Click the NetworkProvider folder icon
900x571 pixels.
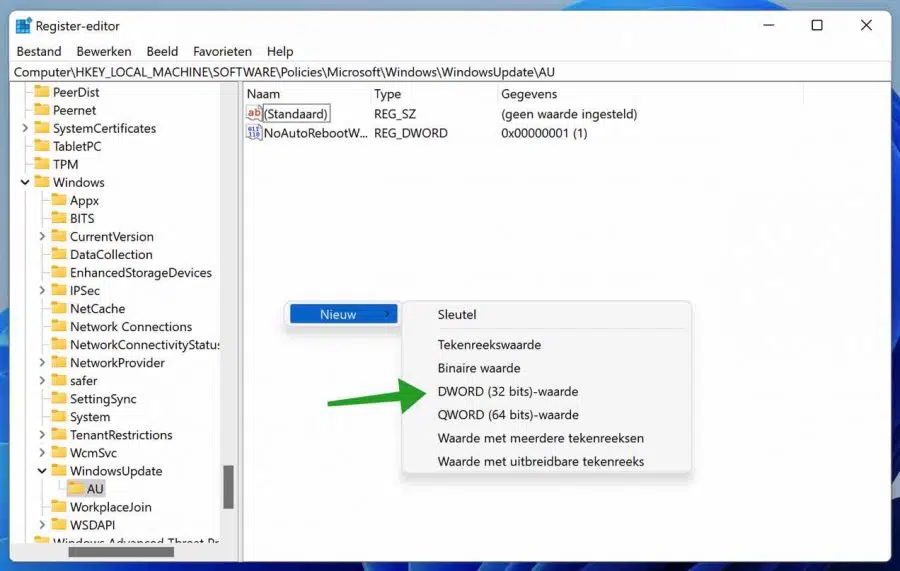(x=59, y=363)
